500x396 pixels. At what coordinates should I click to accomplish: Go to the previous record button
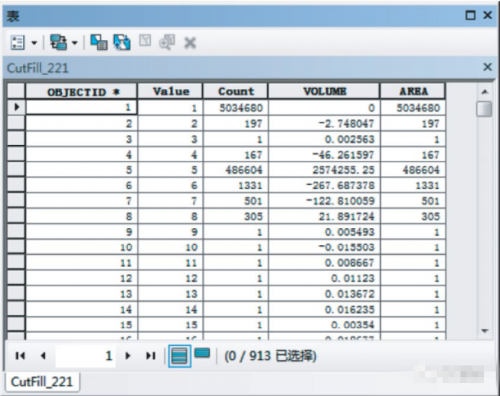[x=43, y=356]
